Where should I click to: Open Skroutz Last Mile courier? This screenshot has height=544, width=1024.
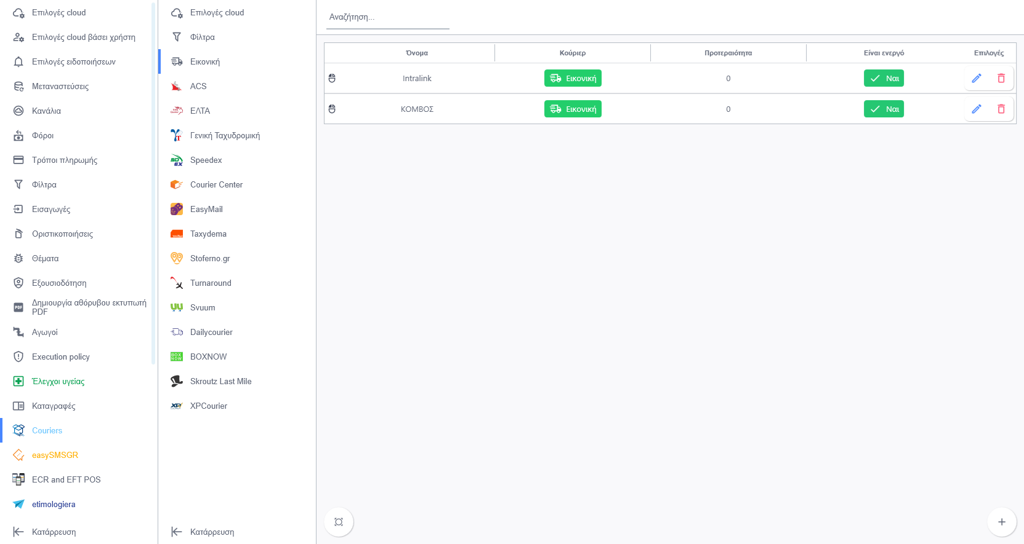(221, 381)
